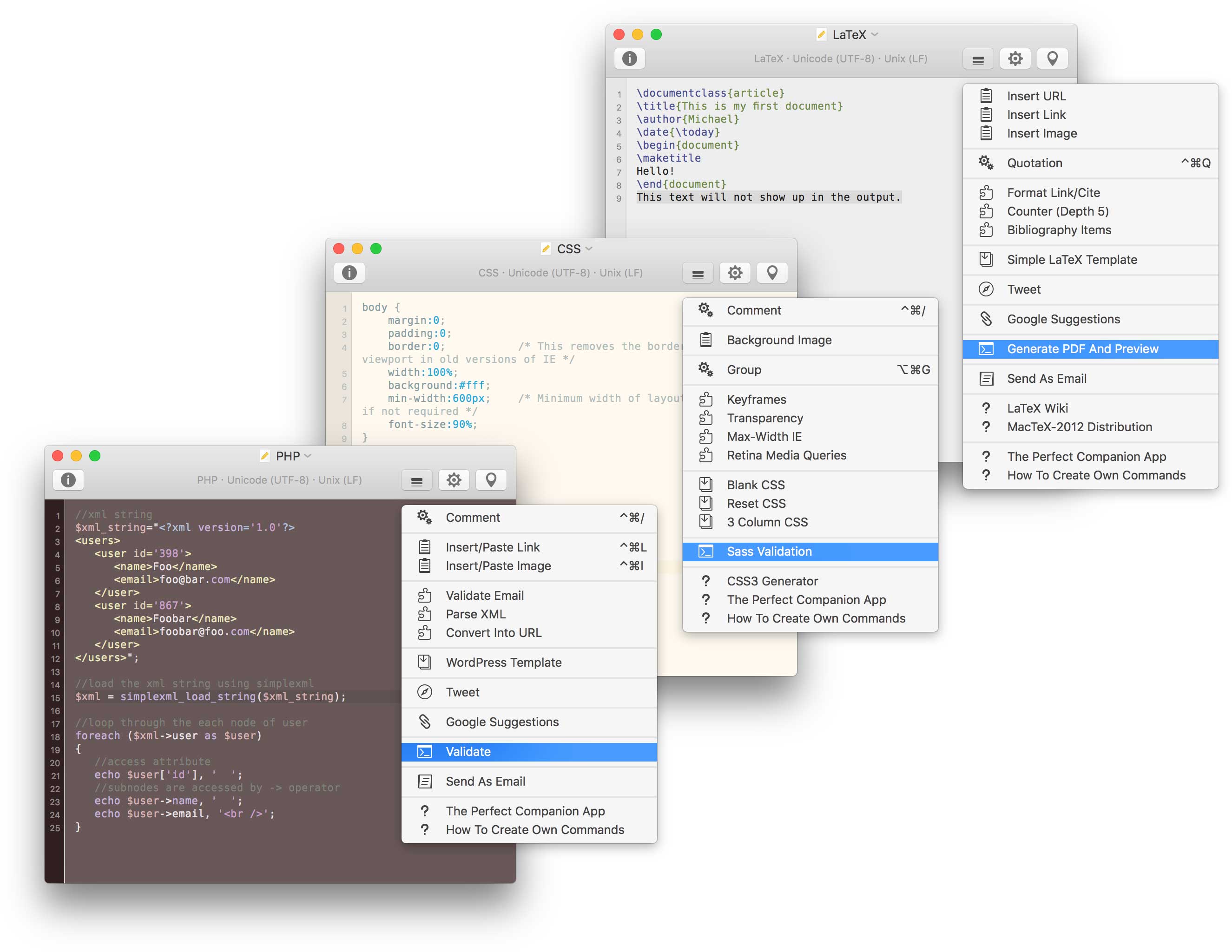Click the lines icon in PHP toolbar
The width and height of the screenshot is (1232, 952).
click(x=416, y=480)
